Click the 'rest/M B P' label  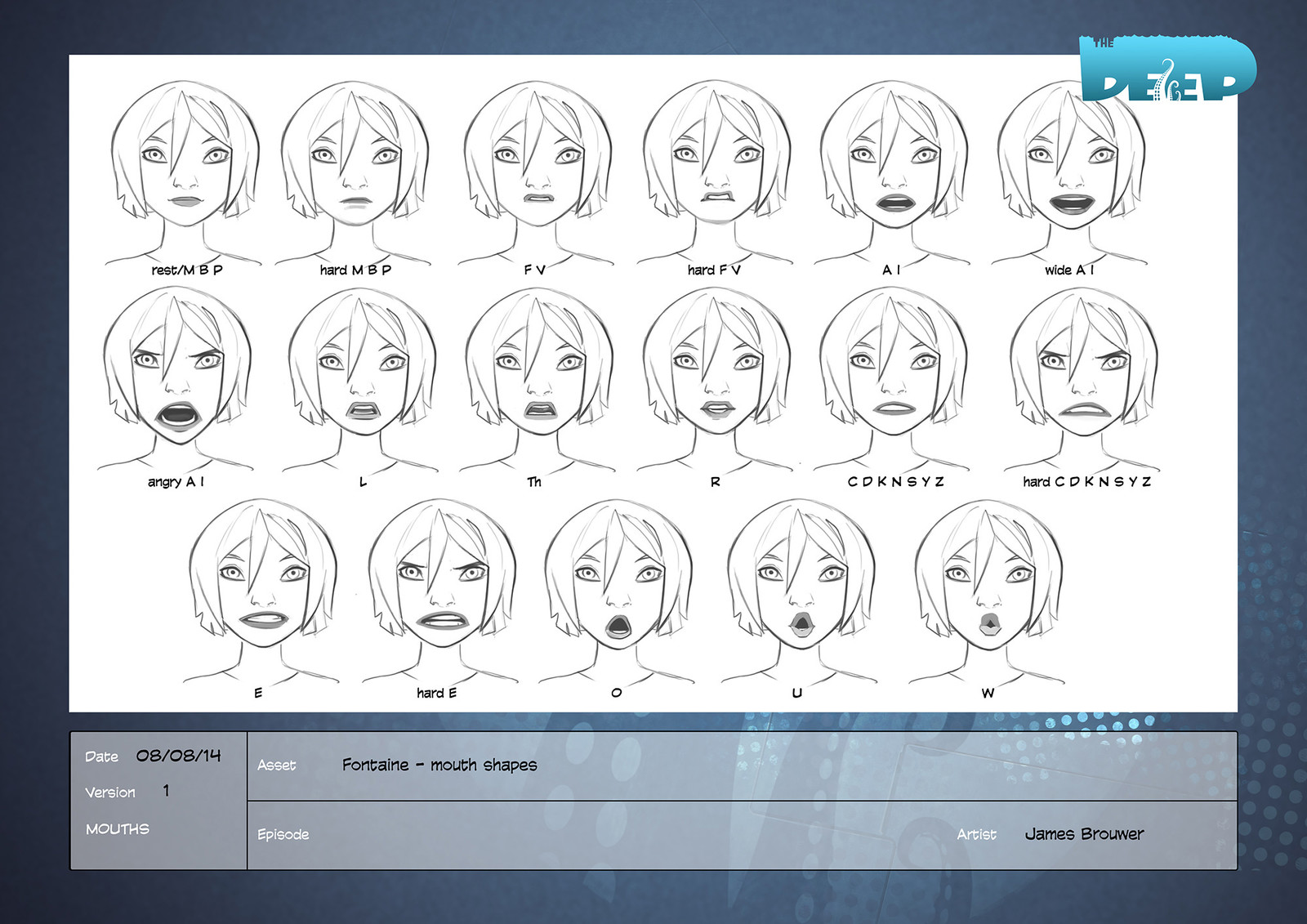tap(187, 270)
